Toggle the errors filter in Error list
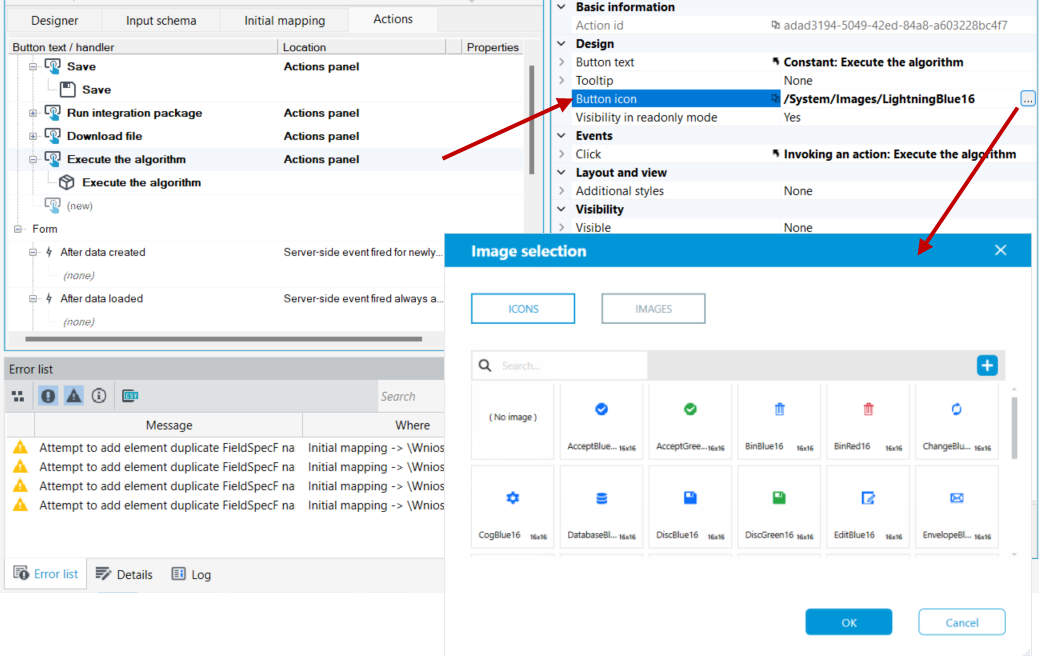The width and height of the screenshot is (1039, 656). coord(48,396)
